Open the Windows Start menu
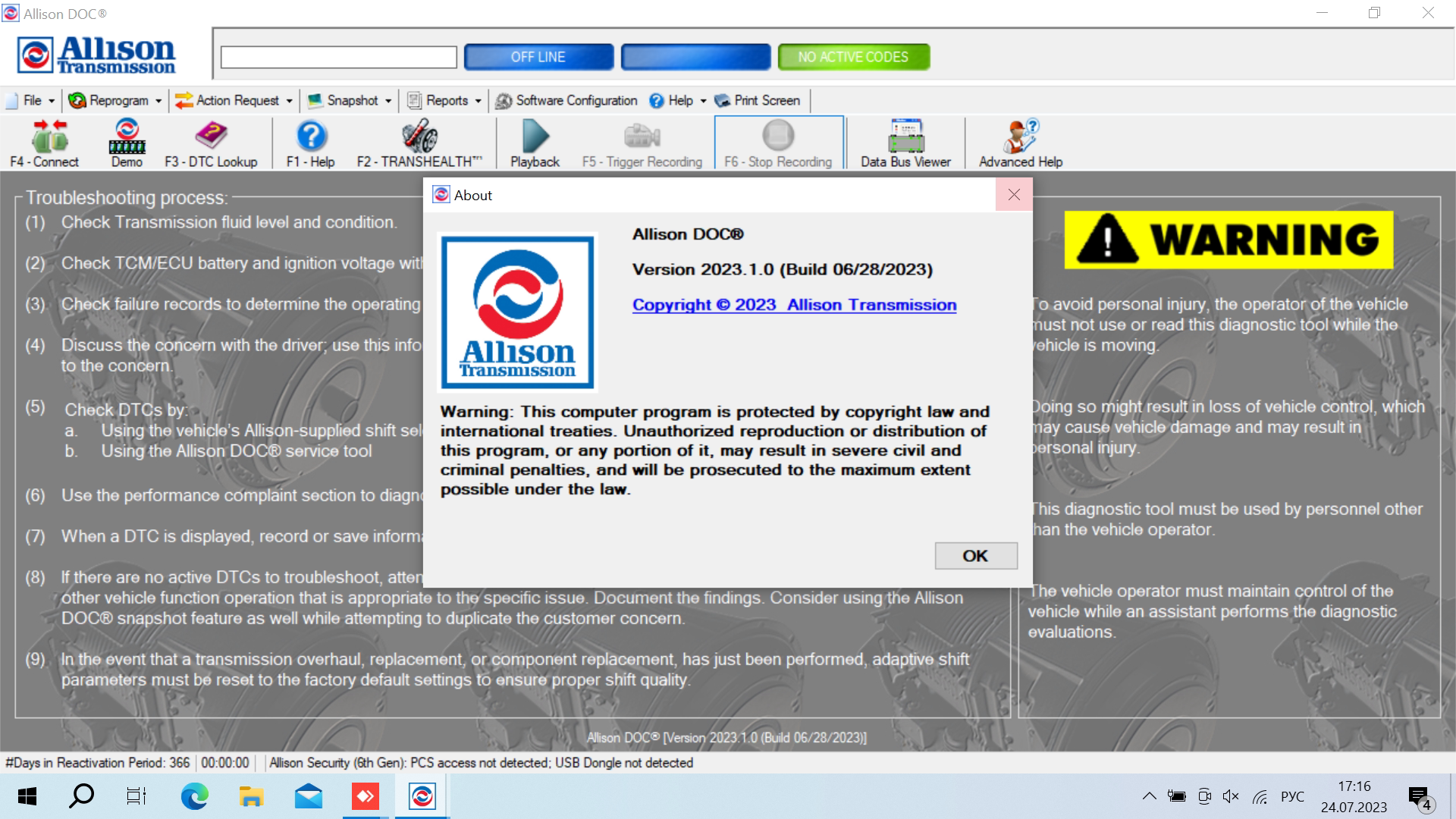1456x819 pixels. pos(27,796)
